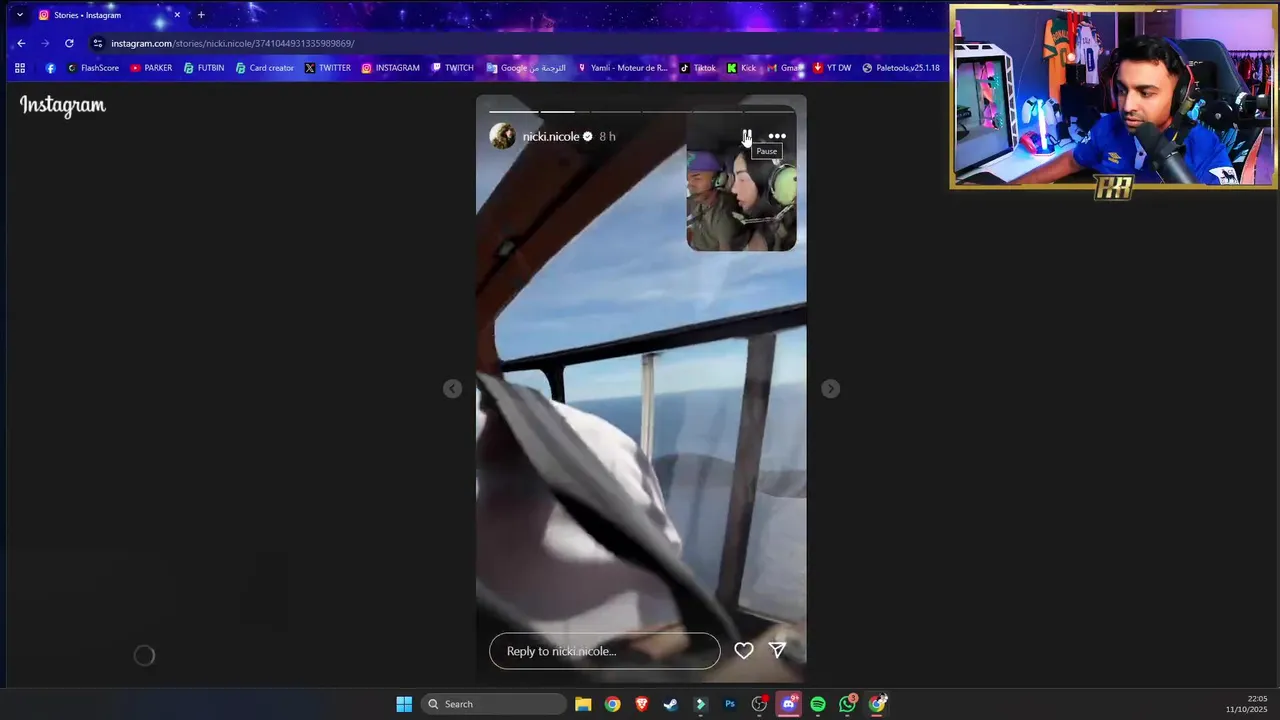View site information icon in address bar
1280x720 pixels.
coord(97,43)
